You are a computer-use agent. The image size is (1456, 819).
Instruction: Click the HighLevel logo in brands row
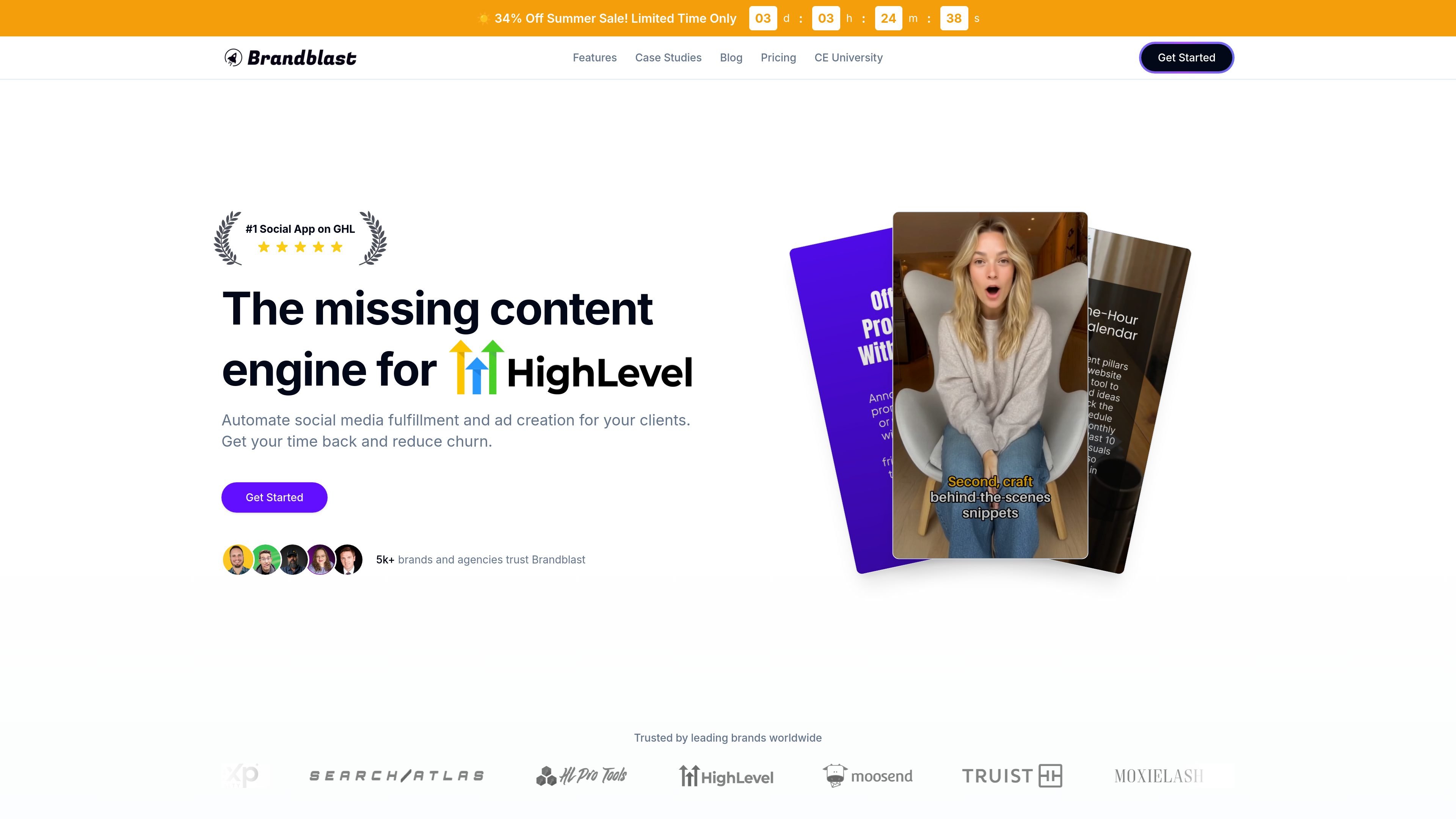[x=726, y=775]
